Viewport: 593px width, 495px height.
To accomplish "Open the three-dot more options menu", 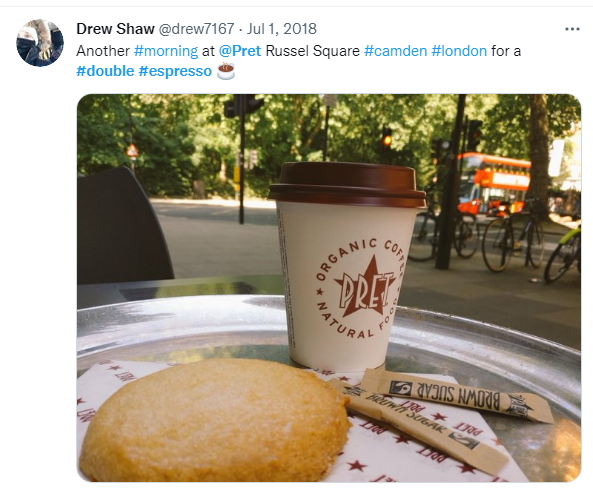I will coord(572,29).
